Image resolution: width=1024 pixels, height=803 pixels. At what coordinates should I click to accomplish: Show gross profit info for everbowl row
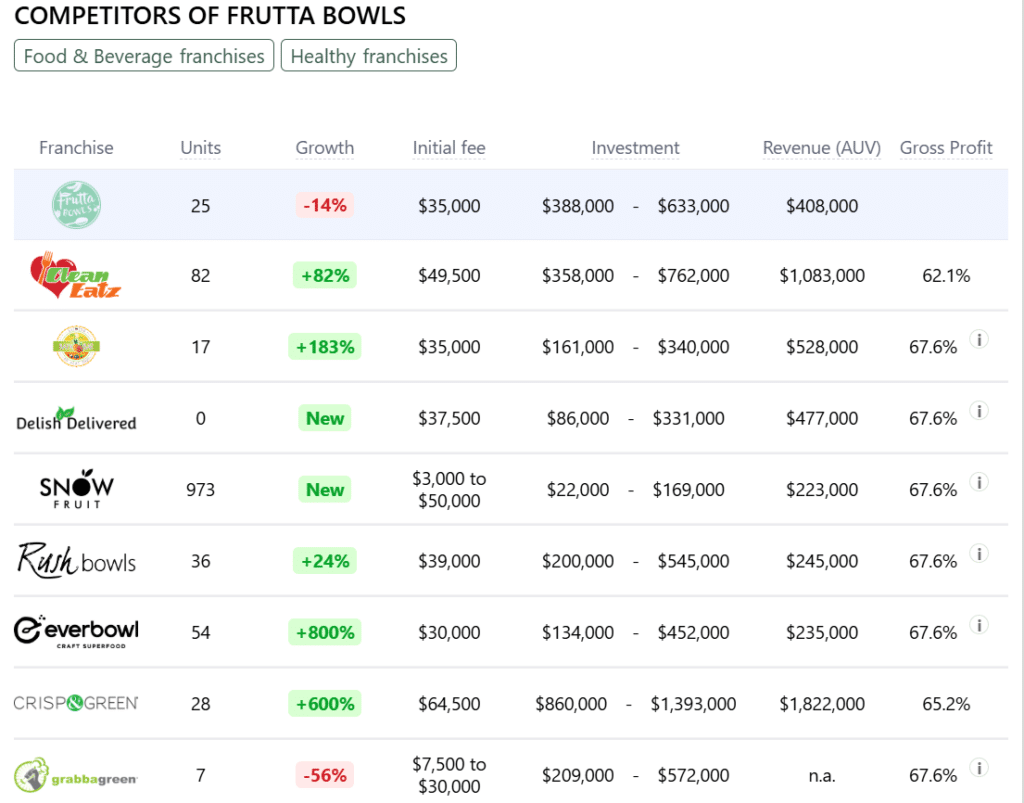[979, 625]
